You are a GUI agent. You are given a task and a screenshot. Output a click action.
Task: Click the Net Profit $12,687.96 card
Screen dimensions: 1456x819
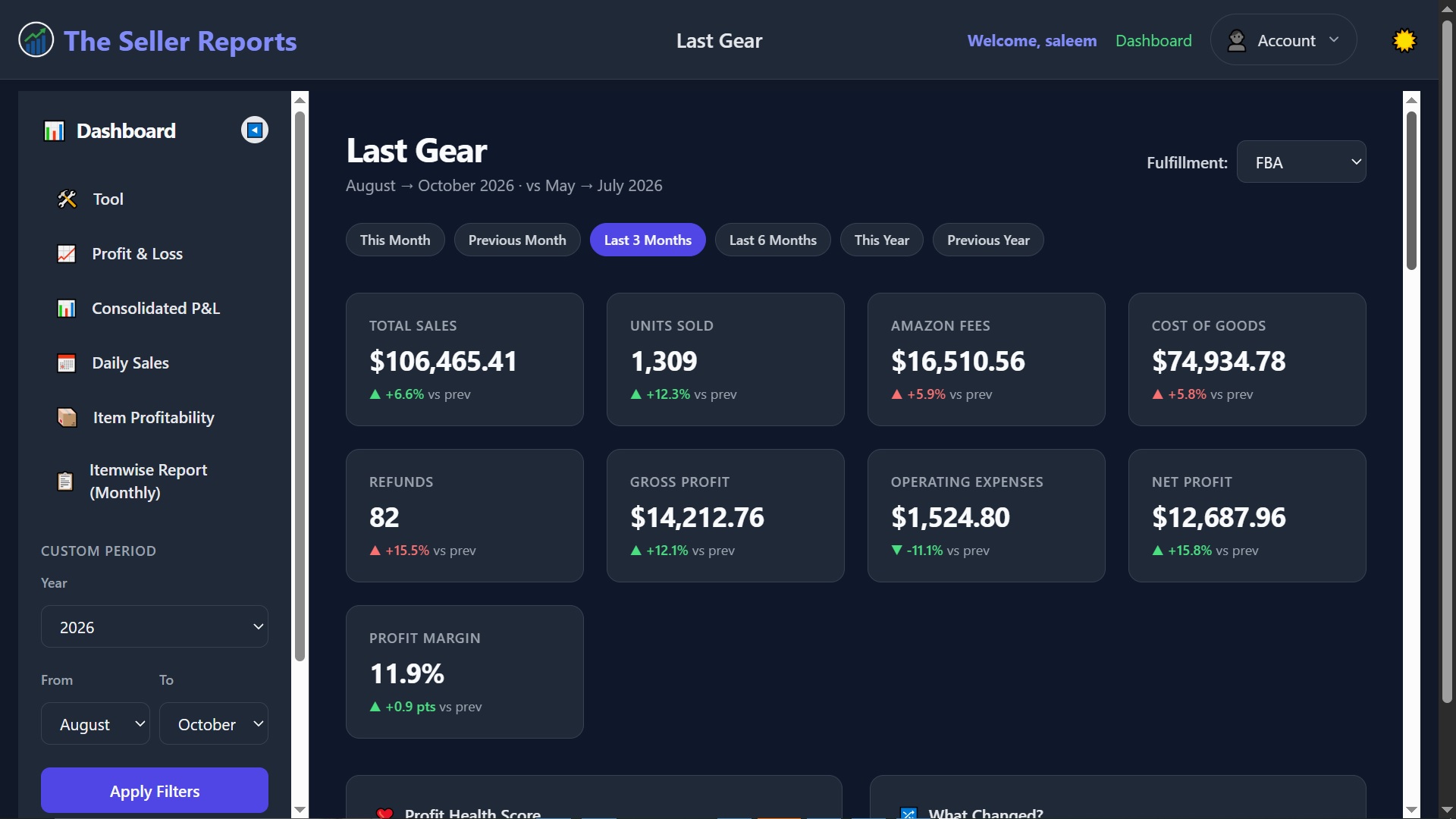click(1247, 516)
